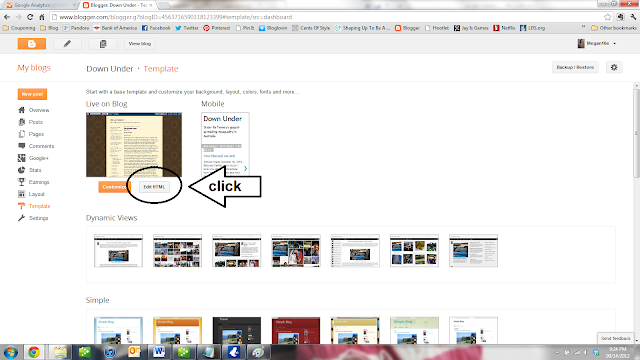
Task: Click the browser home icon
Action: [41, 17]
